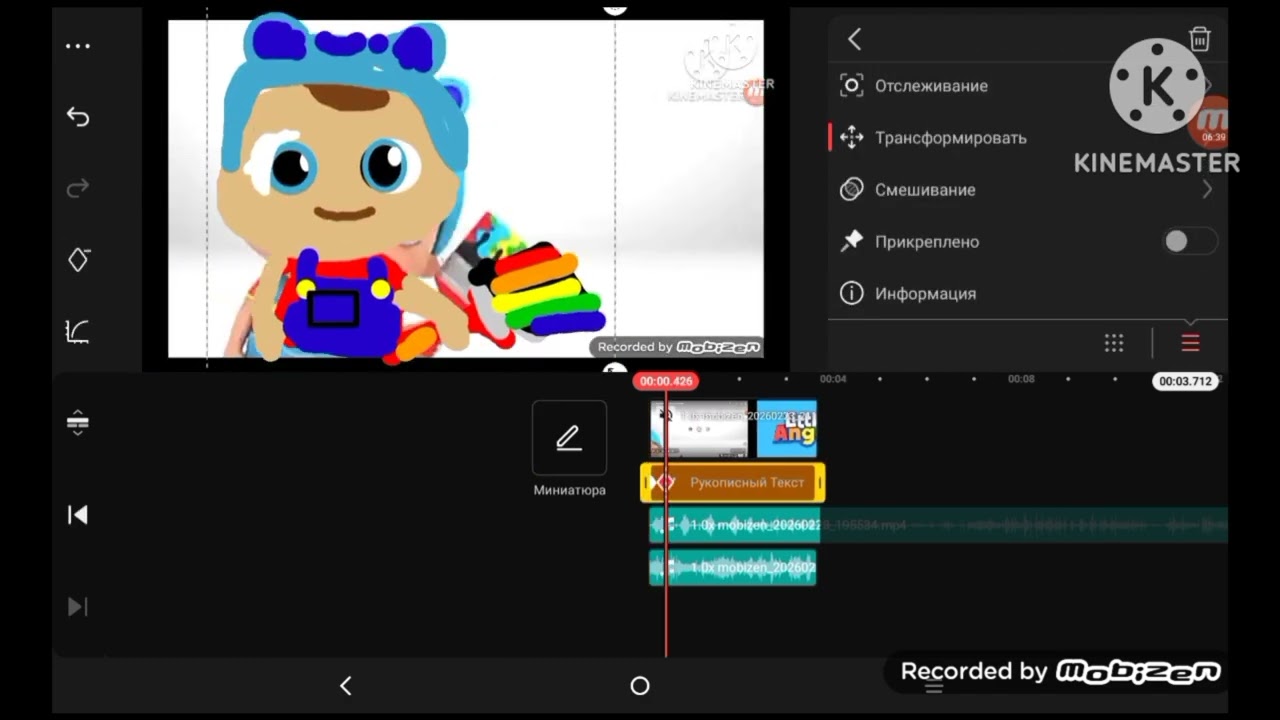Viewport: 1280px width, 720px height.
Task: Click the transform arrows icon
Action: coord(851,138)
